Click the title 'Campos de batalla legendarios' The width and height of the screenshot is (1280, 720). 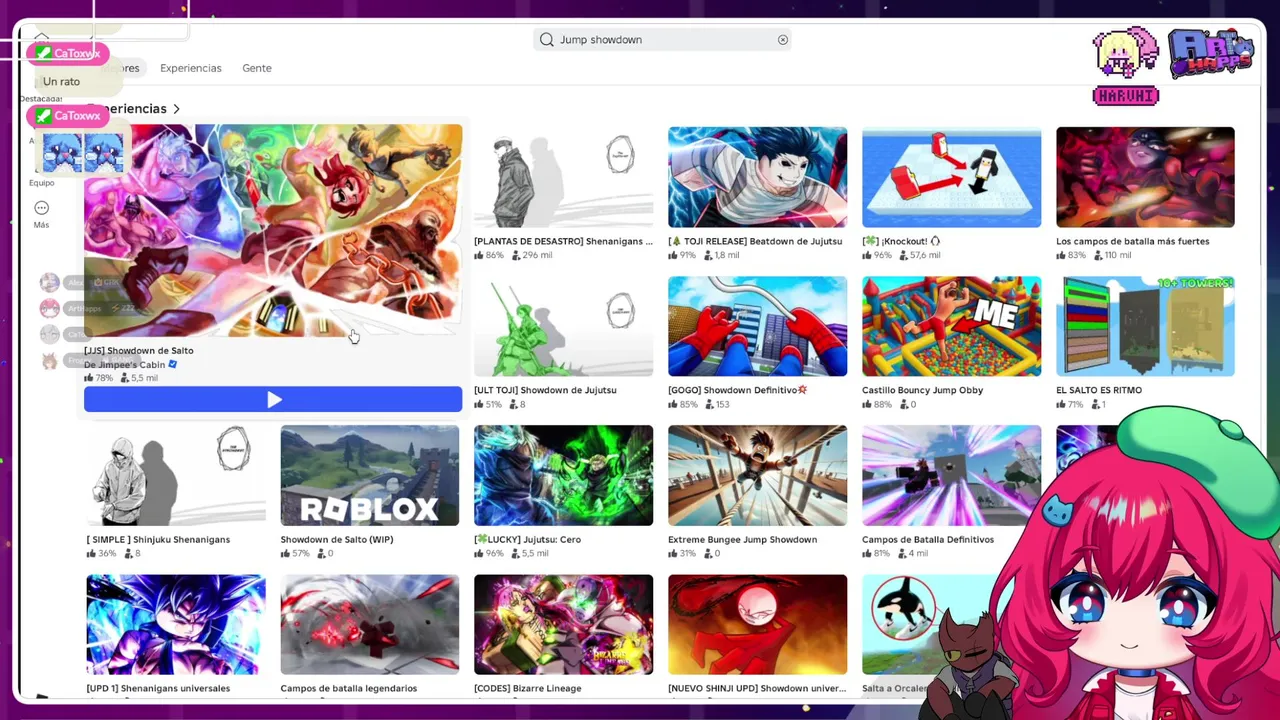(349, 688)
